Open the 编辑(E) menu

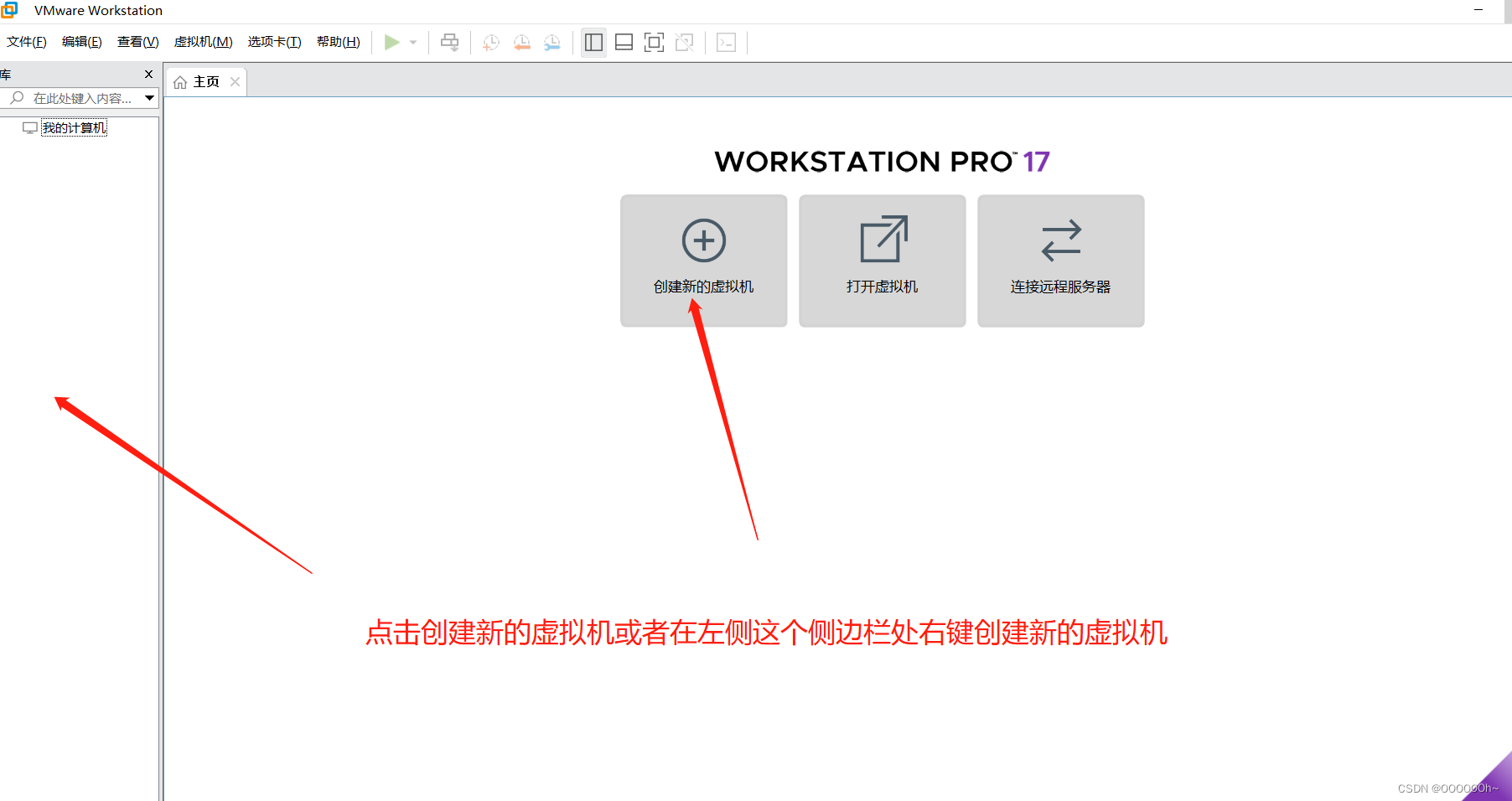(x=82, y=42)
